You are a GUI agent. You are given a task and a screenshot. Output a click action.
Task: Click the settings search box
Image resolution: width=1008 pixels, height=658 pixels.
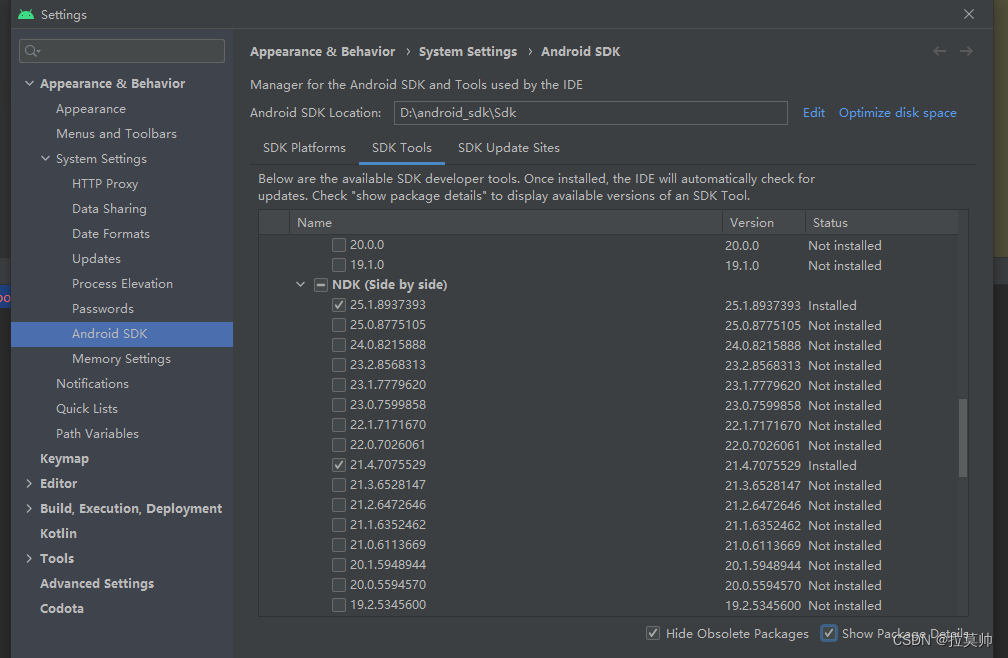point(122,51)
